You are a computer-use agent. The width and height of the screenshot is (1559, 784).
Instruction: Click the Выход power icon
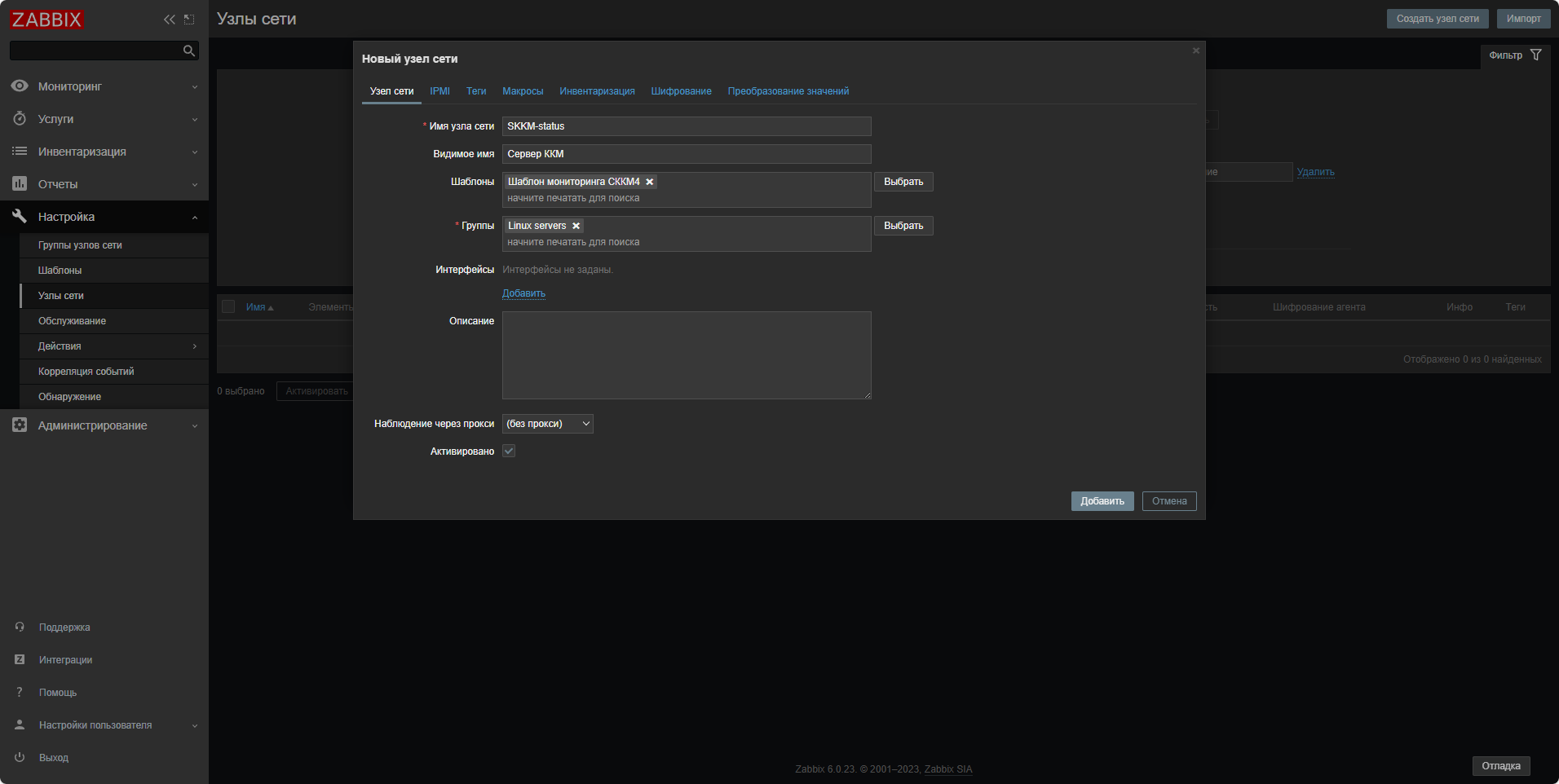20,757
